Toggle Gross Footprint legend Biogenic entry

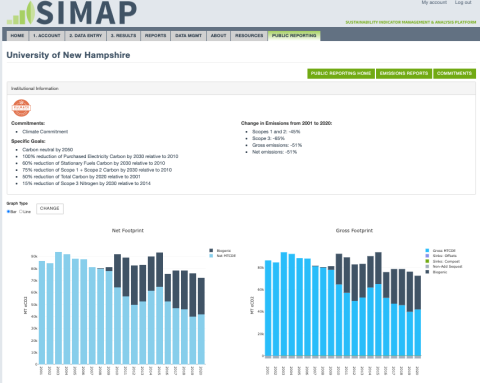click(437, 272)
